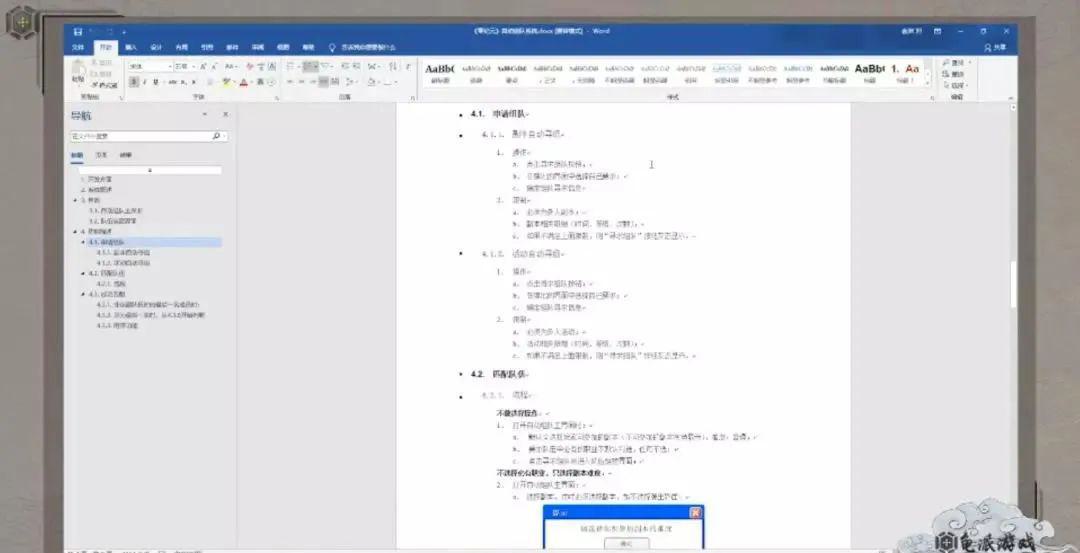The height and width of the screenshot is (553, 1080).
Task: Click the text highlight color button
Action: click(227, 82)
